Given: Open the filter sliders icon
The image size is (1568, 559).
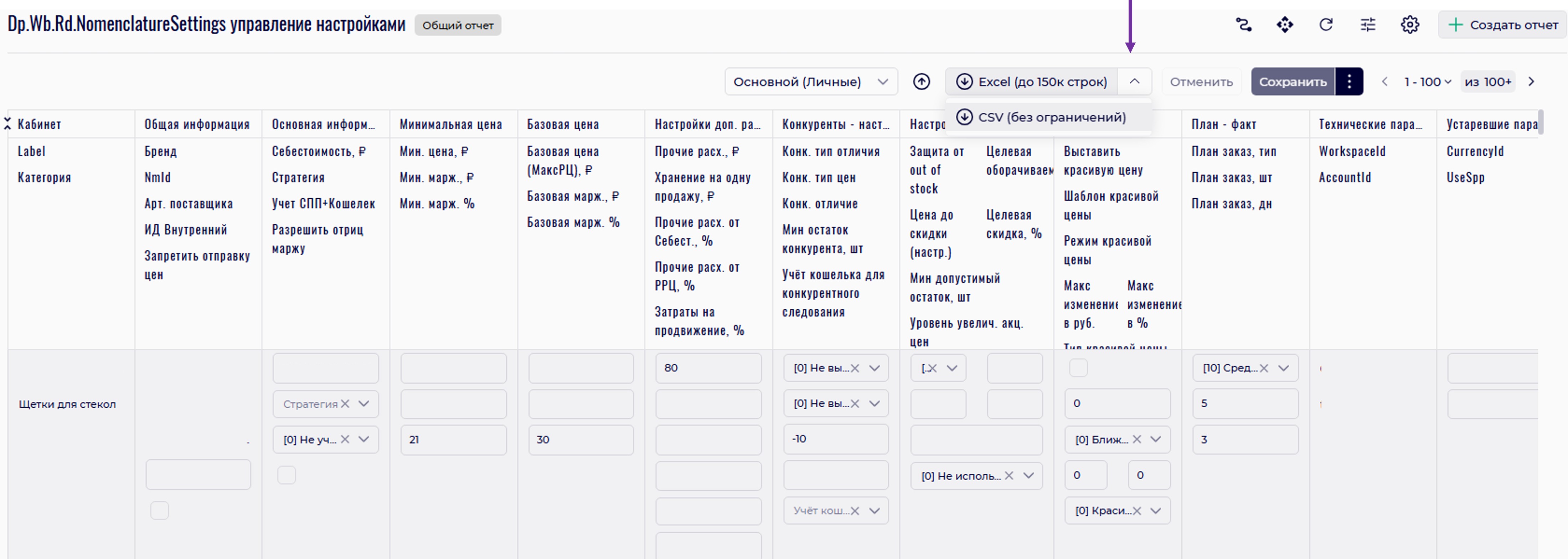Looking at the screenshot, I should click(1368, 25).
